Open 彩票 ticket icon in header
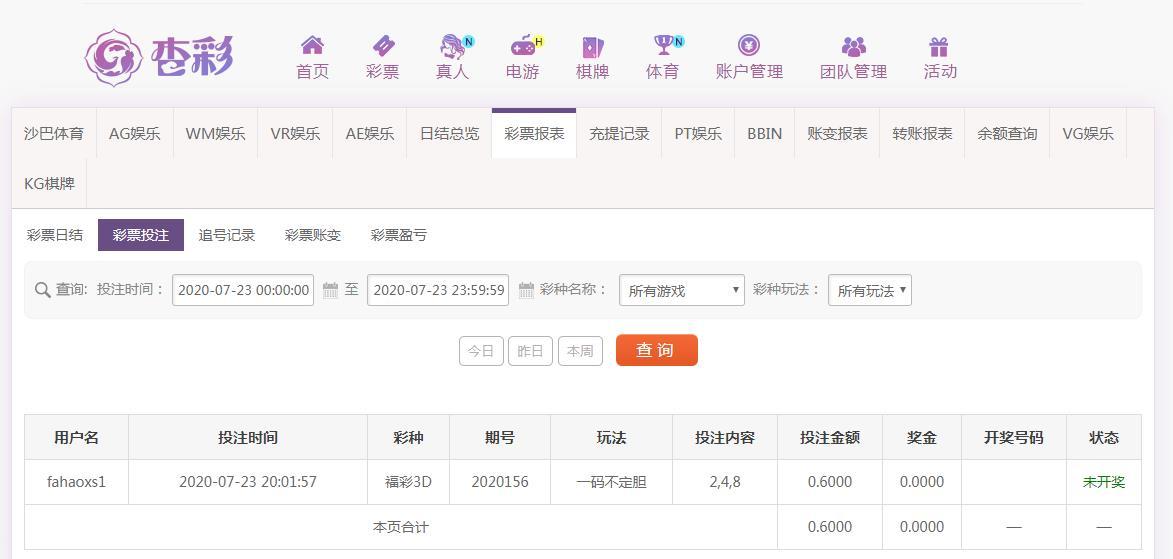 [382, 46]
